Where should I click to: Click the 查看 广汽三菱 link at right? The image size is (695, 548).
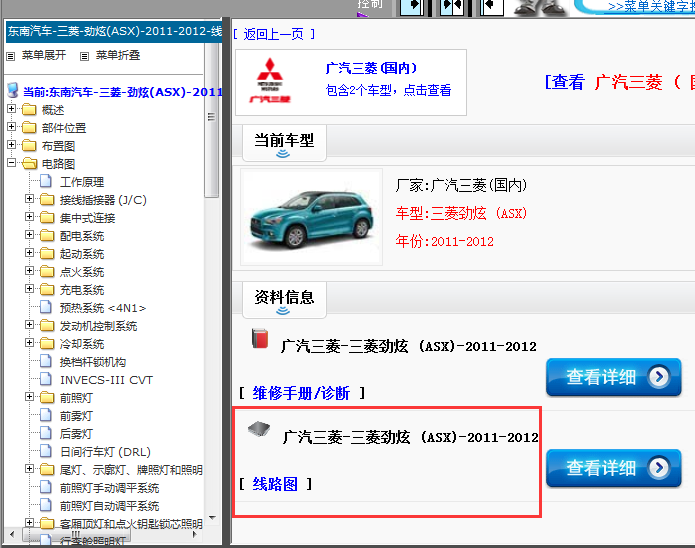pos(620,82)
